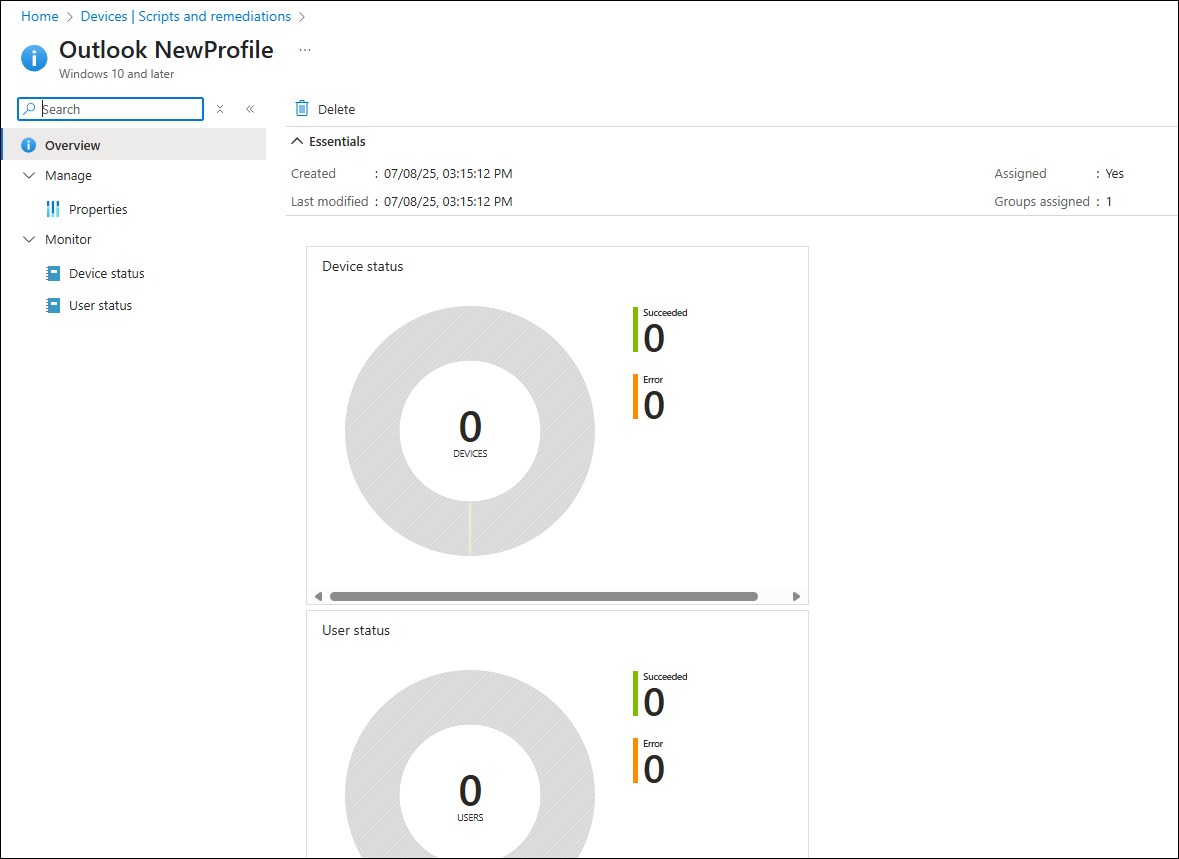Open the Devices | Scripts and remediations breadcrumb
Viewport: 1179px width, 859px height.
(185, 16)
